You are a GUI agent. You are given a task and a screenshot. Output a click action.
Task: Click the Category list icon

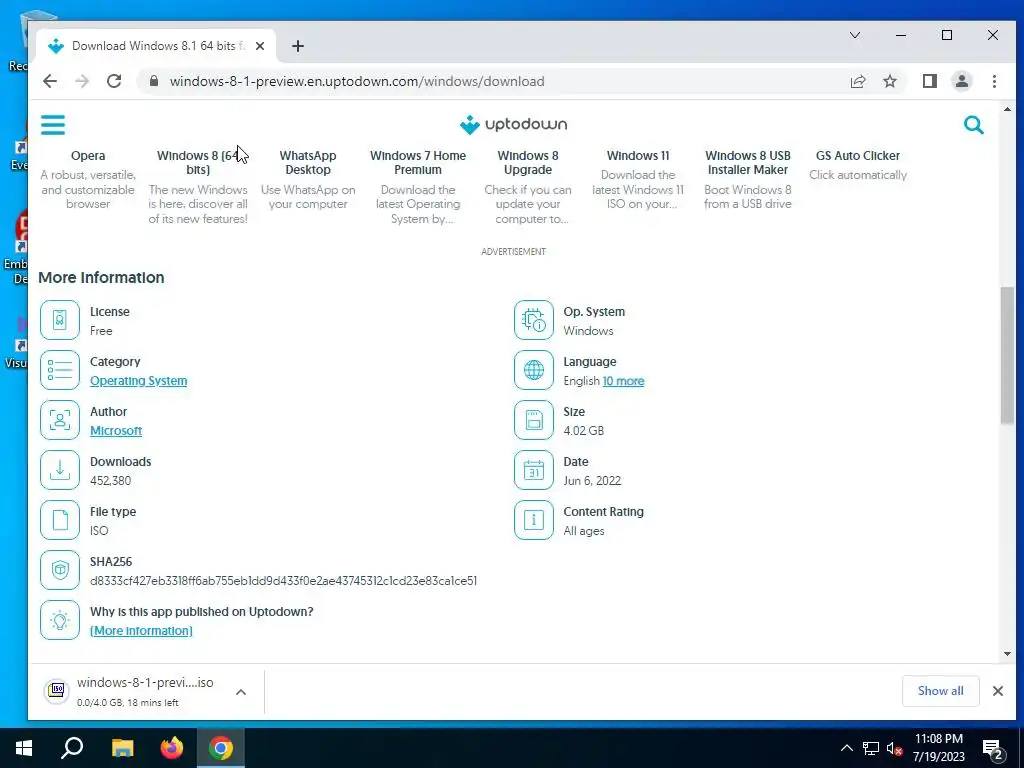coord(59,370)
